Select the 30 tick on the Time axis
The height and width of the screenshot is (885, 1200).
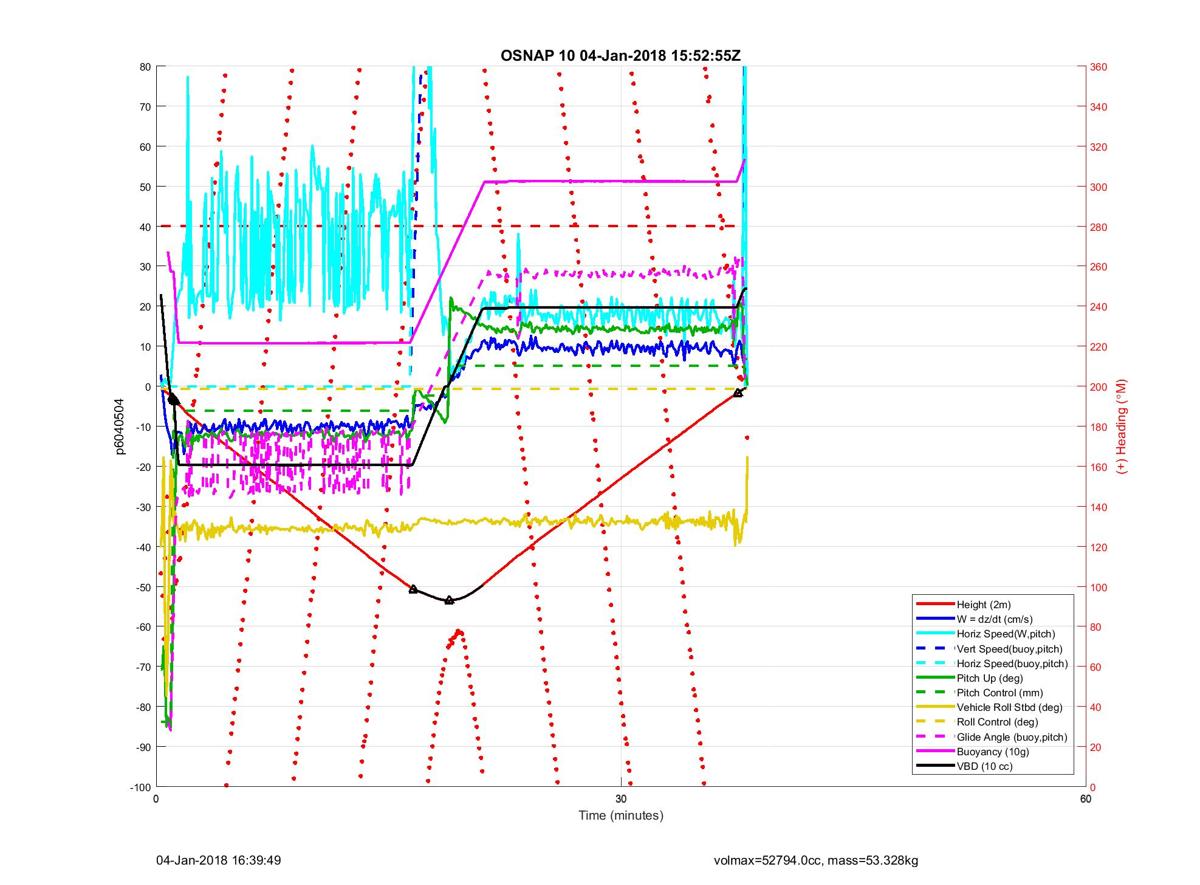coord(621,799)
